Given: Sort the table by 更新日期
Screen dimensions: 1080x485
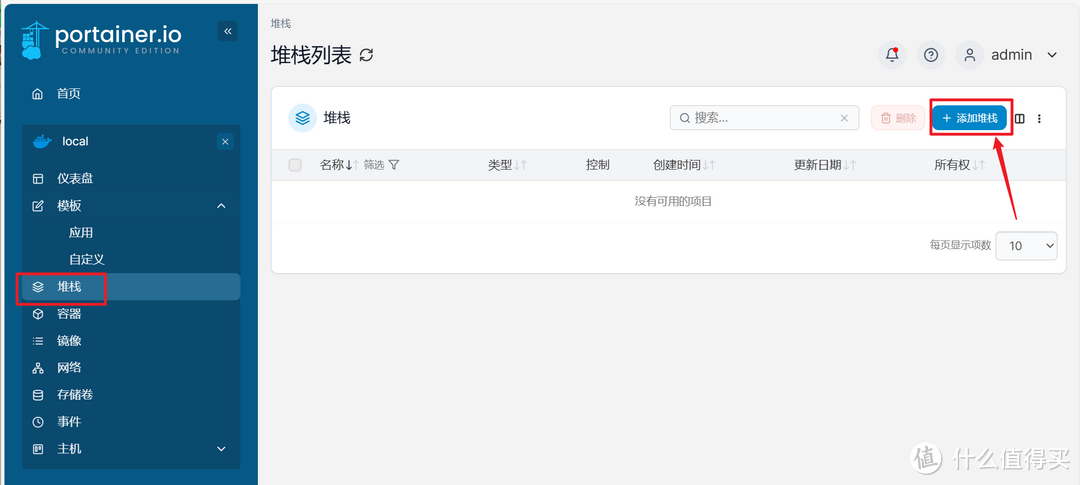Looking at the screenshot, I should pyautogui.click(x=825, y=165).
